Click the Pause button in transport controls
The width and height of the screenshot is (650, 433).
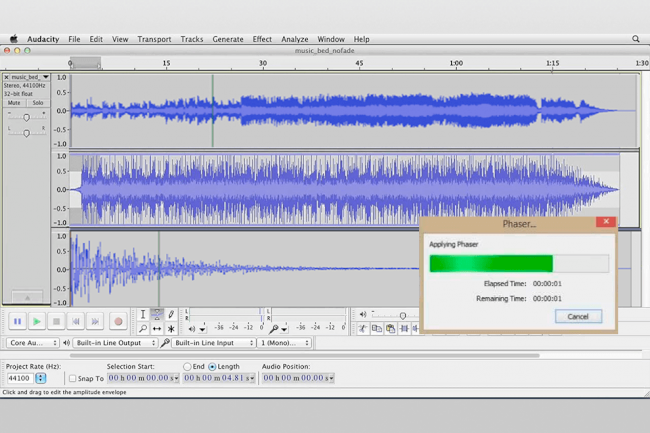tap(17, 321)
